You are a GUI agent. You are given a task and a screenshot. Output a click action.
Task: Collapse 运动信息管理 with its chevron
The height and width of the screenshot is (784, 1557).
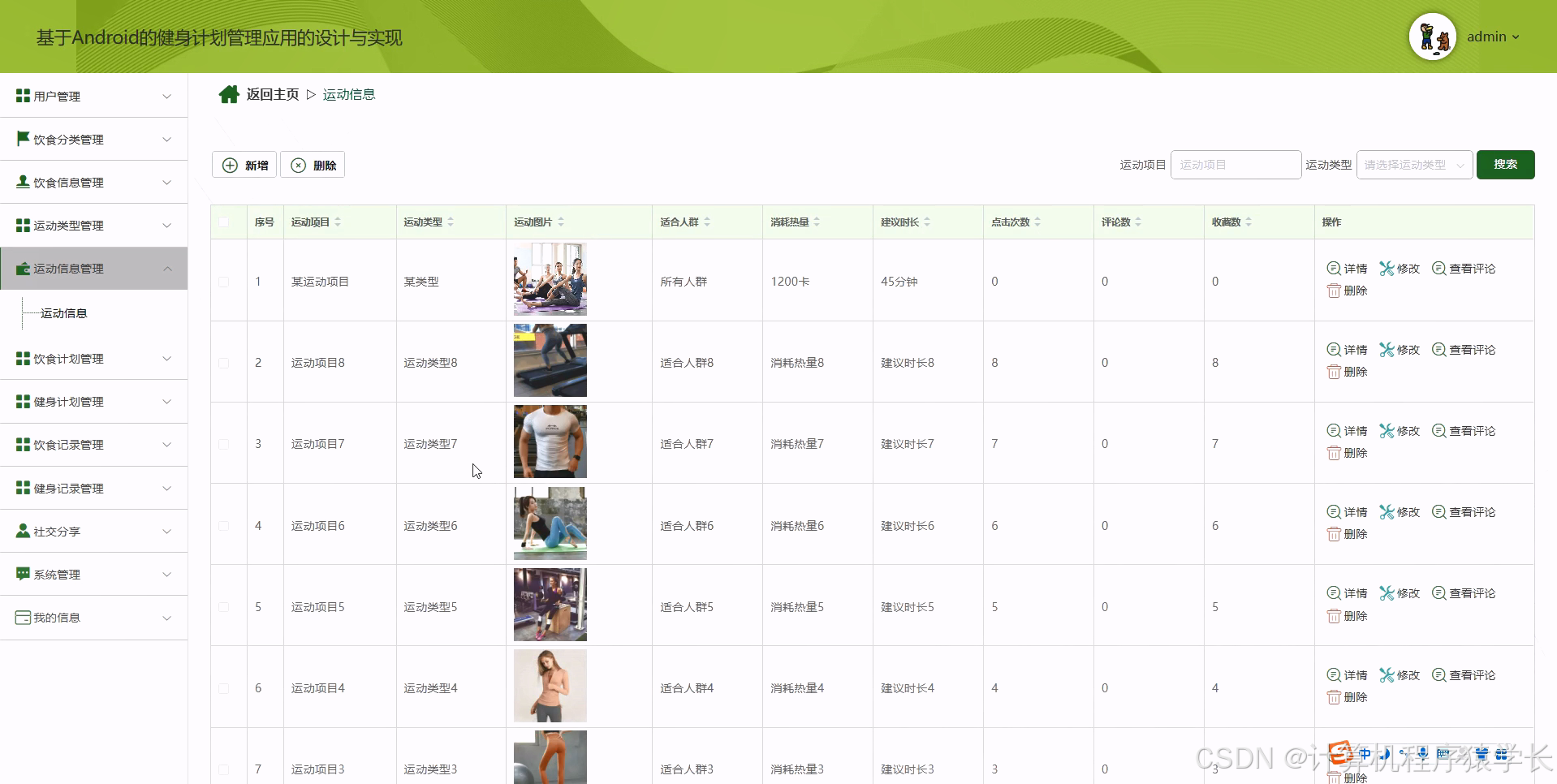coord(166,268)
